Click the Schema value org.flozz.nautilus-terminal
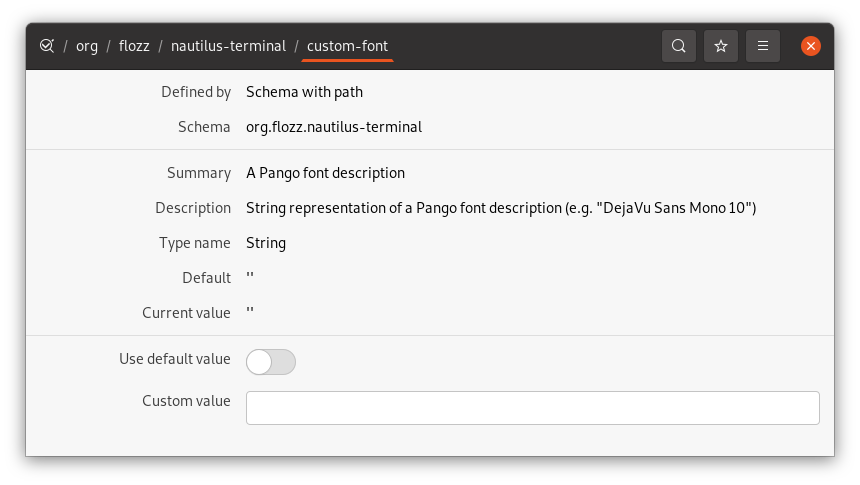 tap(334, 127)
